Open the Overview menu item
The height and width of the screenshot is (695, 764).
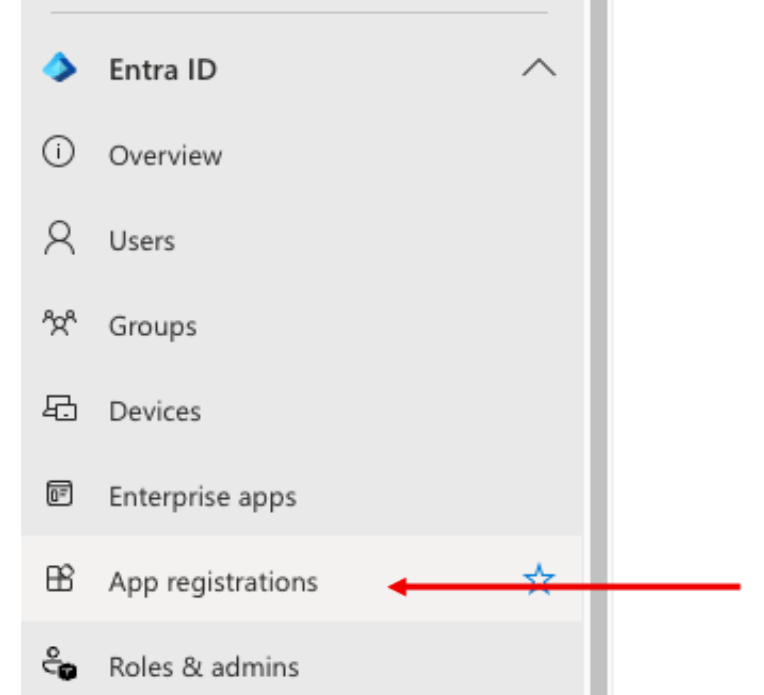pyautogui.click(x=166, y=155)
